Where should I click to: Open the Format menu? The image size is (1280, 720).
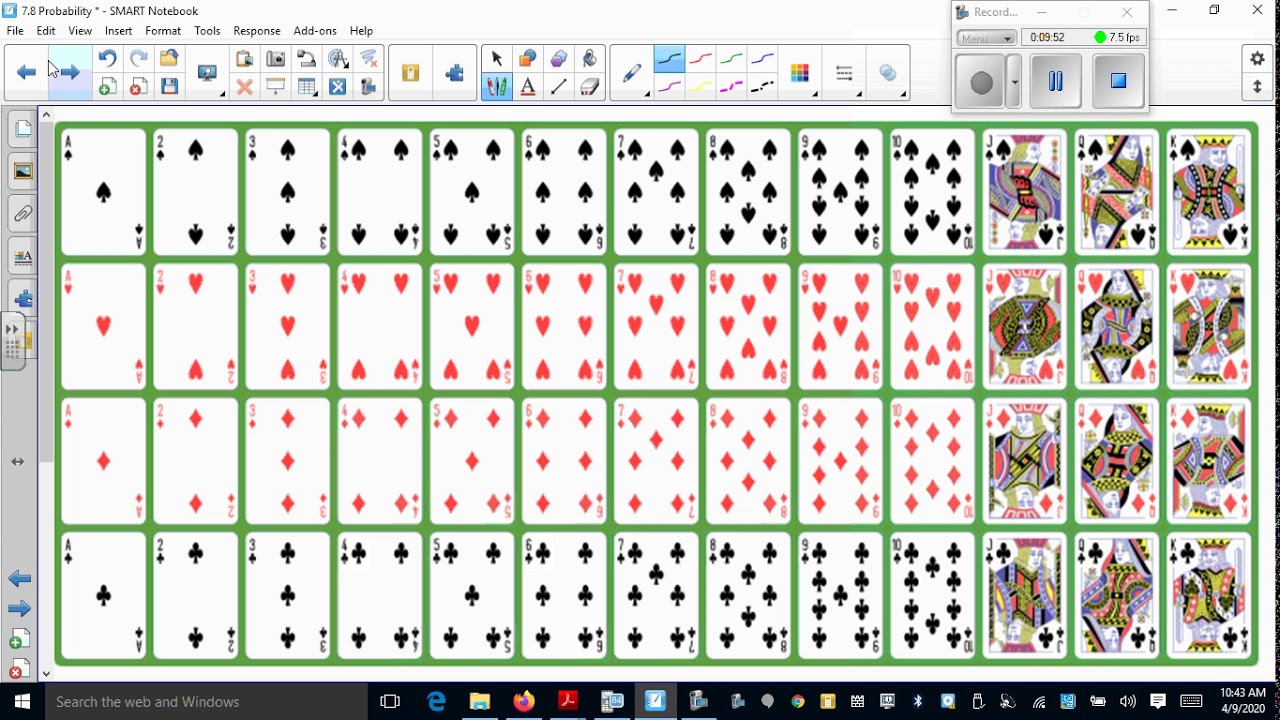pos(163,31)
